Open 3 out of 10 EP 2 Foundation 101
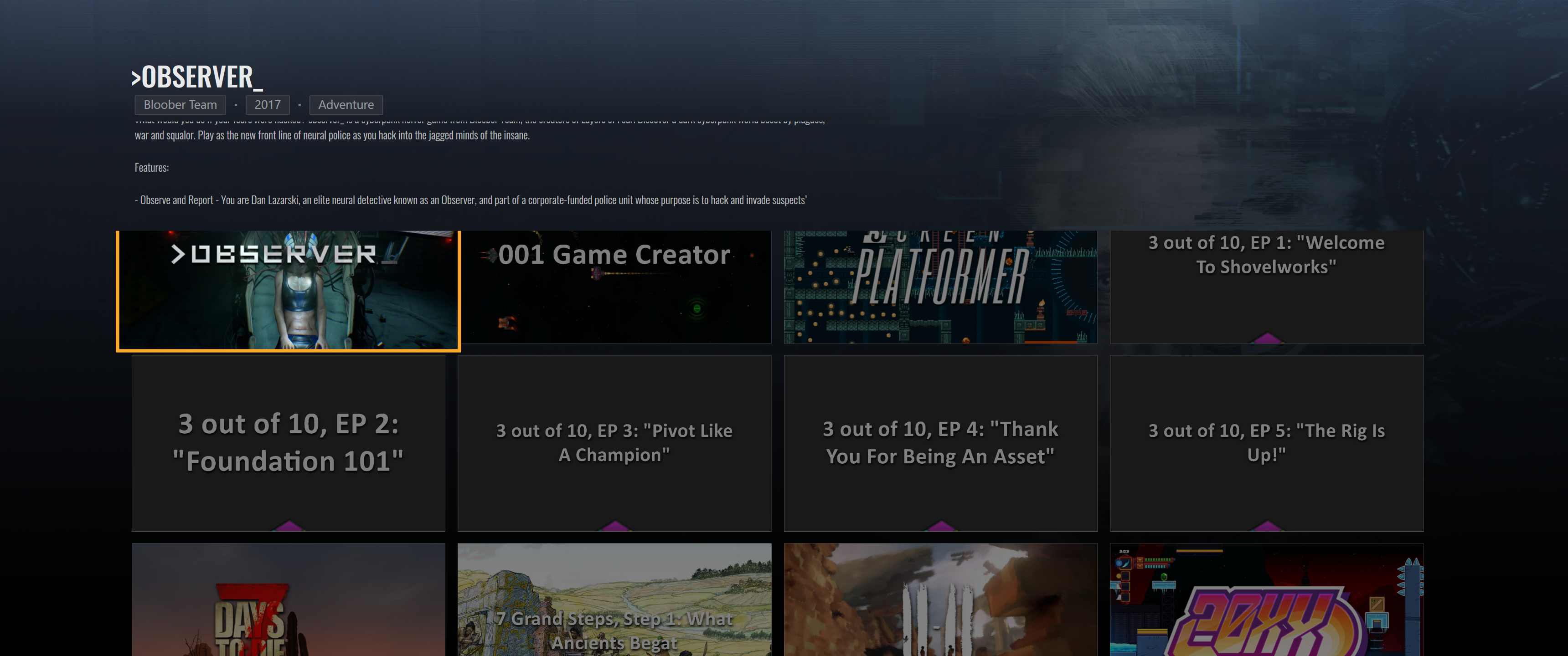The image size is (1568, 656). pos(289,443)
